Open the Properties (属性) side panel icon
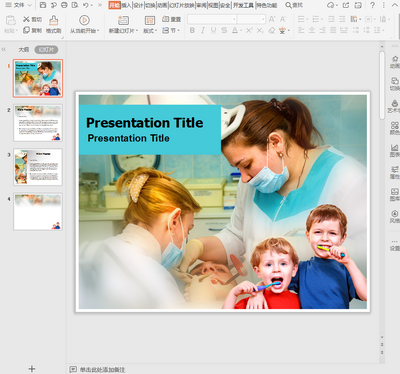This screenshot has width=400, height=374. click(x=395, y=172)
